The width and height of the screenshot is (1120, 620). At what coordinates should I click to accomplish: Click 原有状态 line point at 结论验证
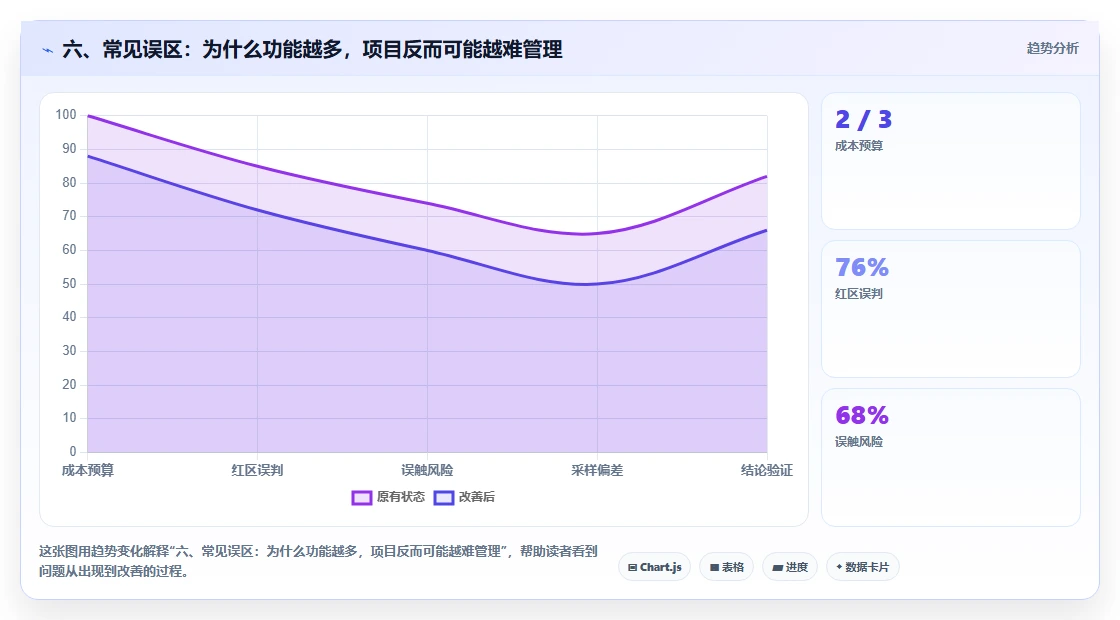click(766, 176)
